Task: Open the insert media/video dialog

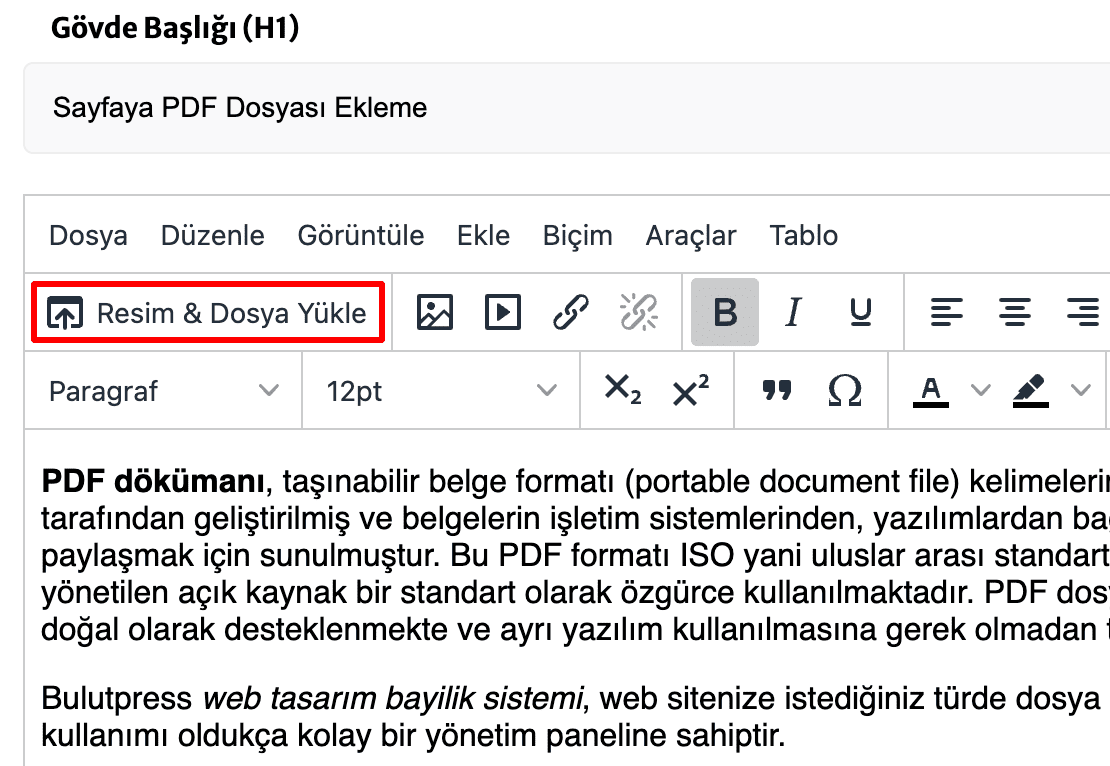Action: pyautogui.click(x=503, y=311)
